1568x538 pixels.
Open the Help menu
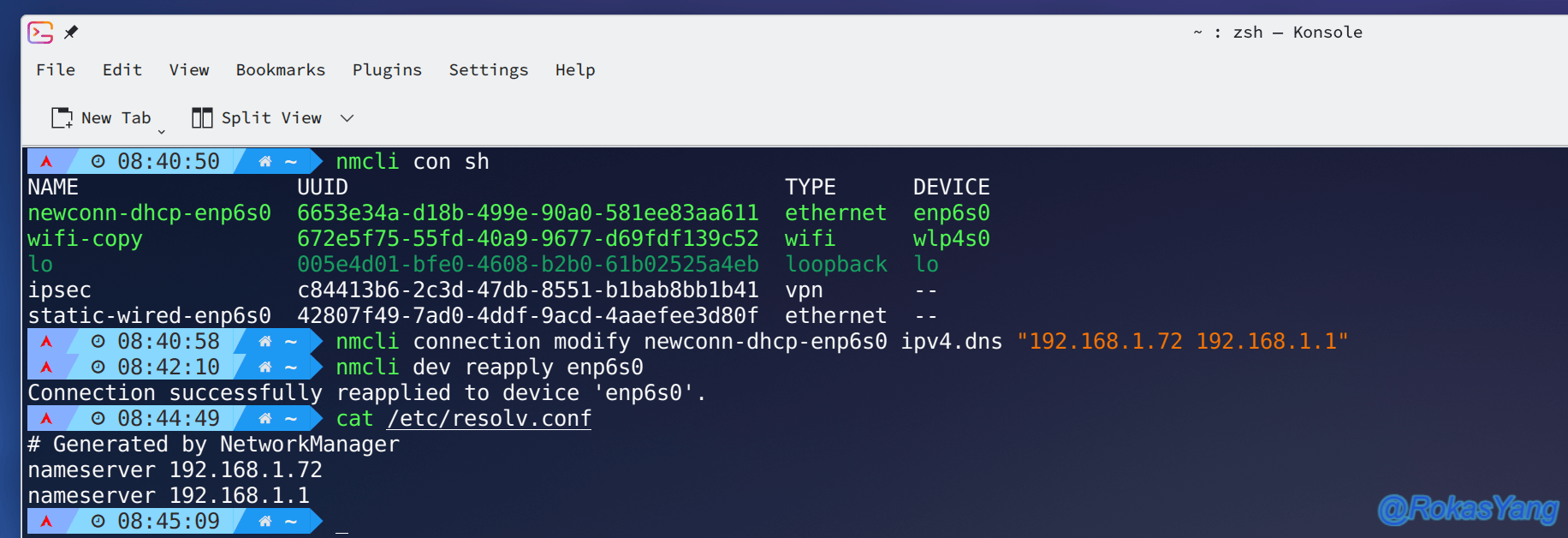pos(575,70)
